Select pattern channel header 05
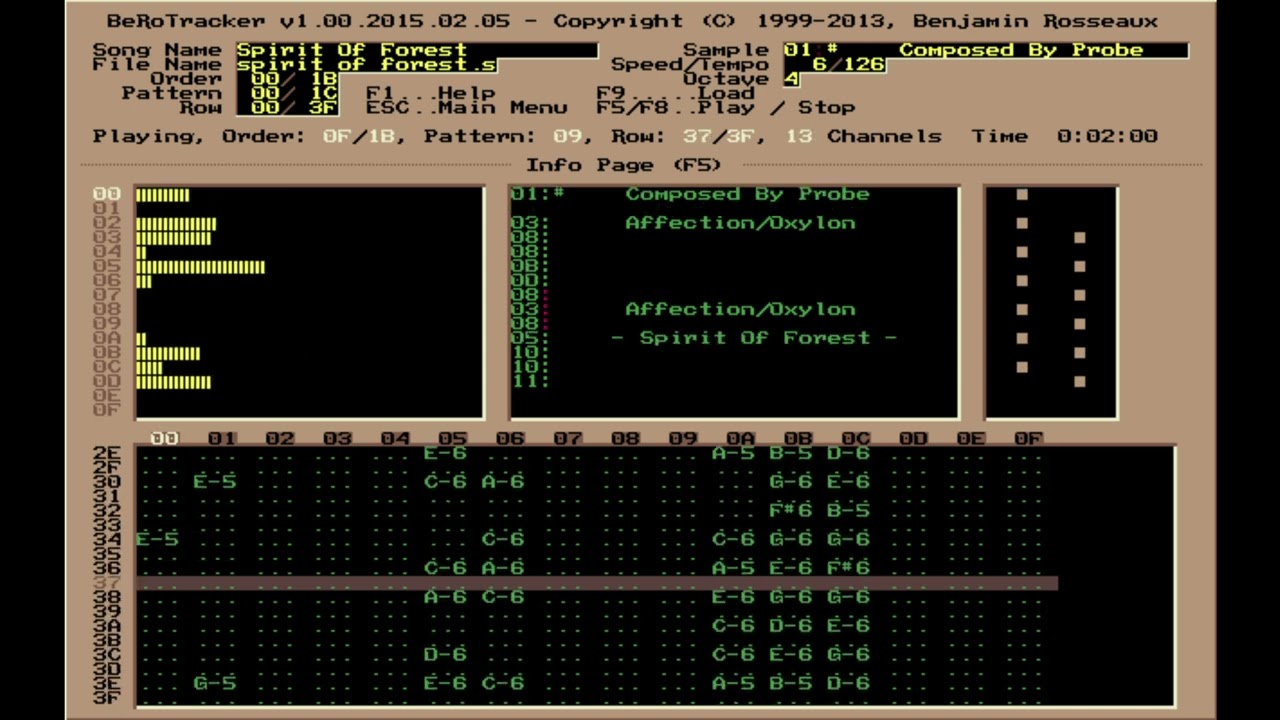 tap(452, 438)
